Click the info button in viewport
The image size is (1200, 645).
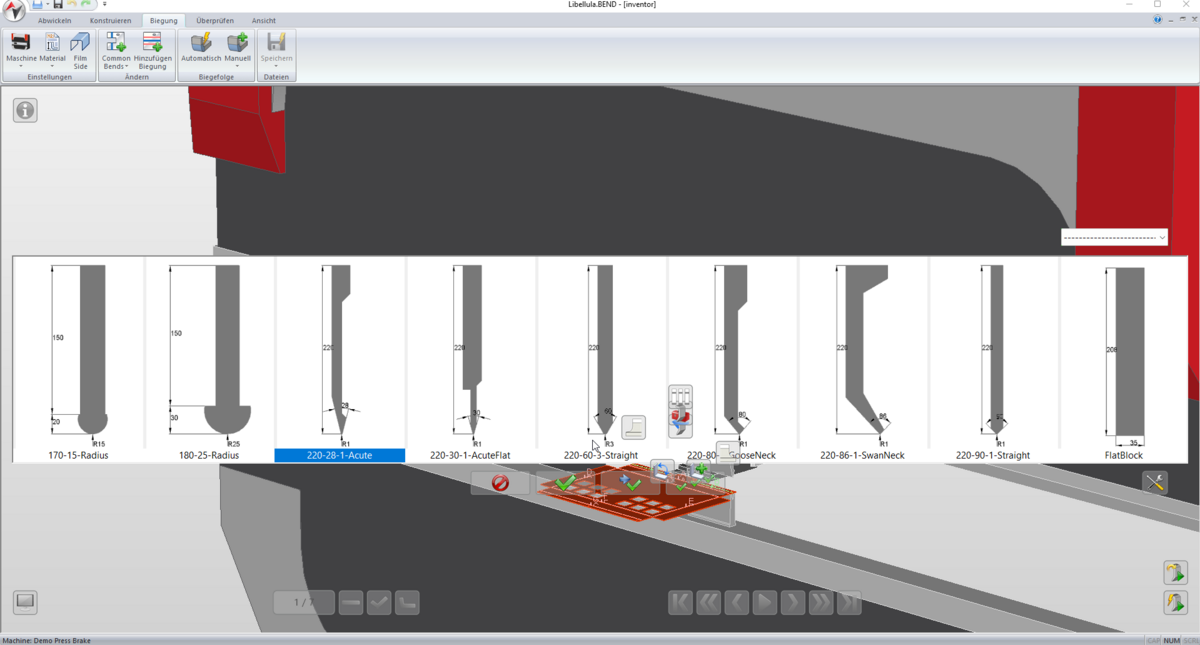click(x=25, y=111)
